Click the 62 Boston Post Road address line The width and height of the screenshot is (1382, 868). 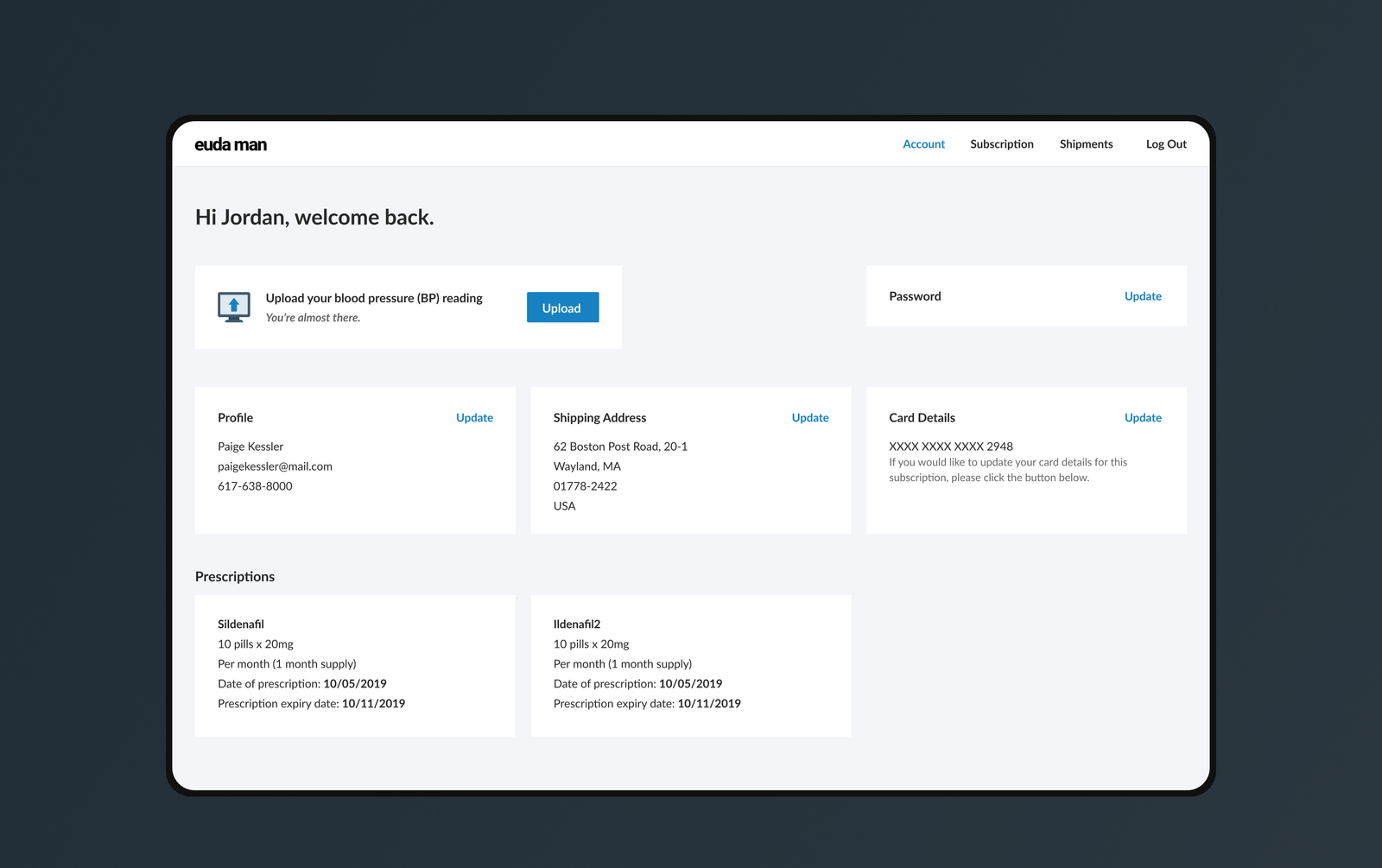coord(620,447)
